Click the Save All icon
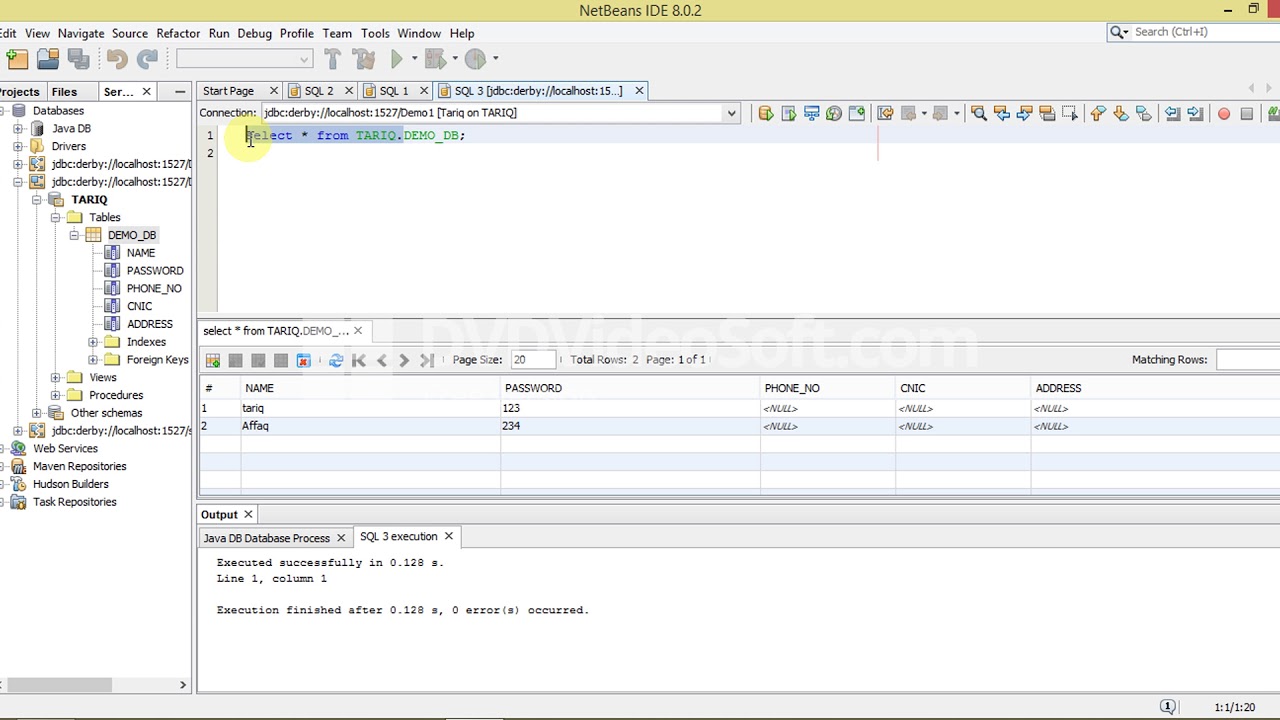The height and width of the screenshot is (720, 1280). click(x=79, y=59)
